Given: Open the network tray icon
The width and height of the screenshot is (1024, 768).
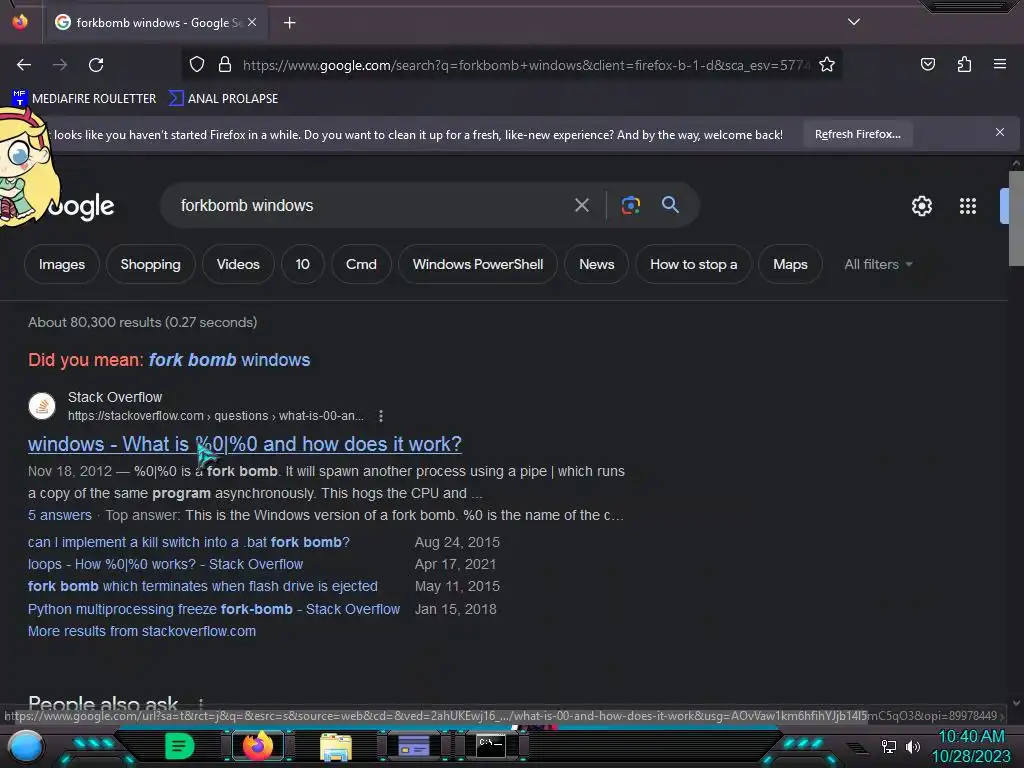Looking at the screenshot, I should click(x=888, y=746).
